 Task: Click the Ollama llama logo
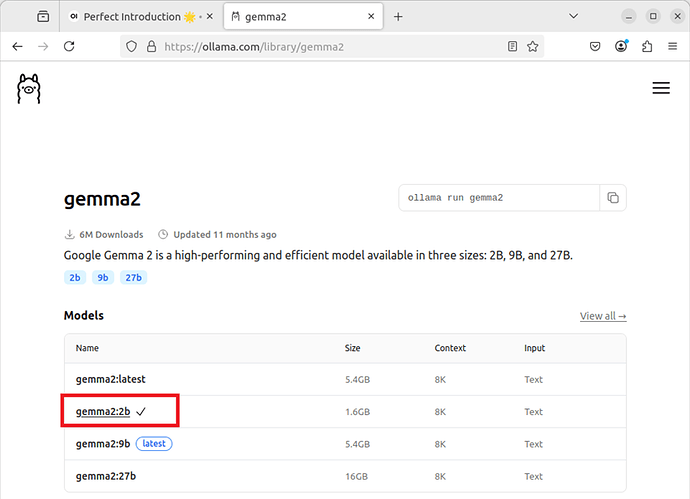click(x=29, y=88)
